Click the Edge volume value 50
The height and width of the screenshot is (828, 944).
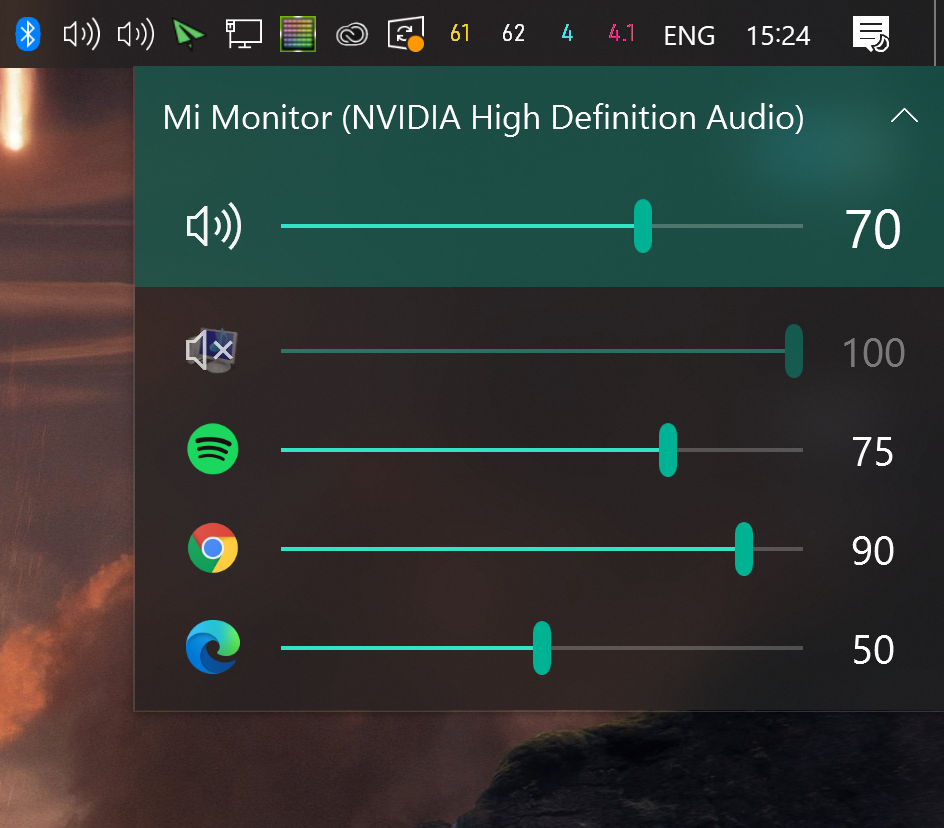click(873, 650)
